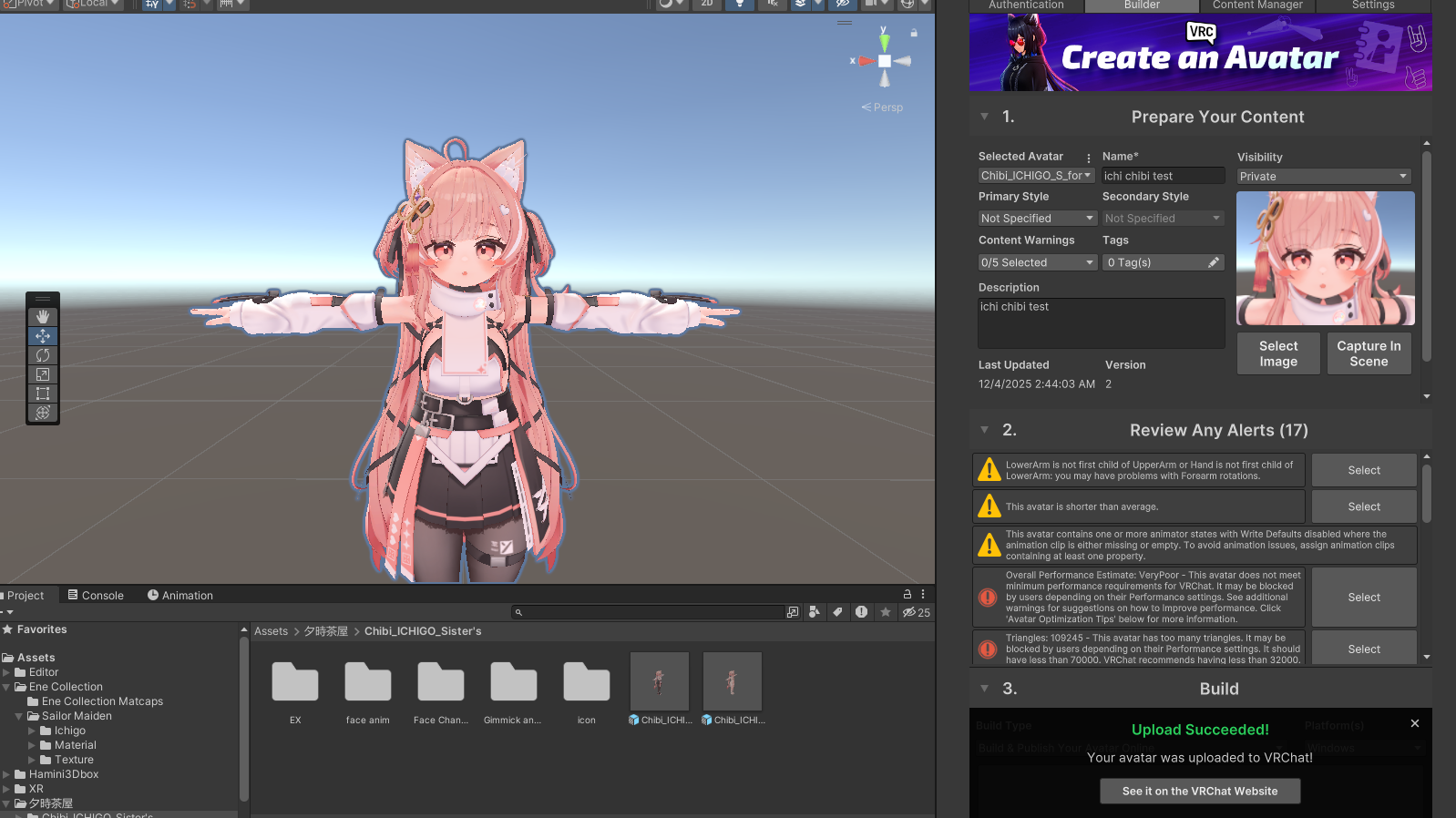Click Search by Import Log Type icon
1456x818 pixels.
tap(861, 612)
